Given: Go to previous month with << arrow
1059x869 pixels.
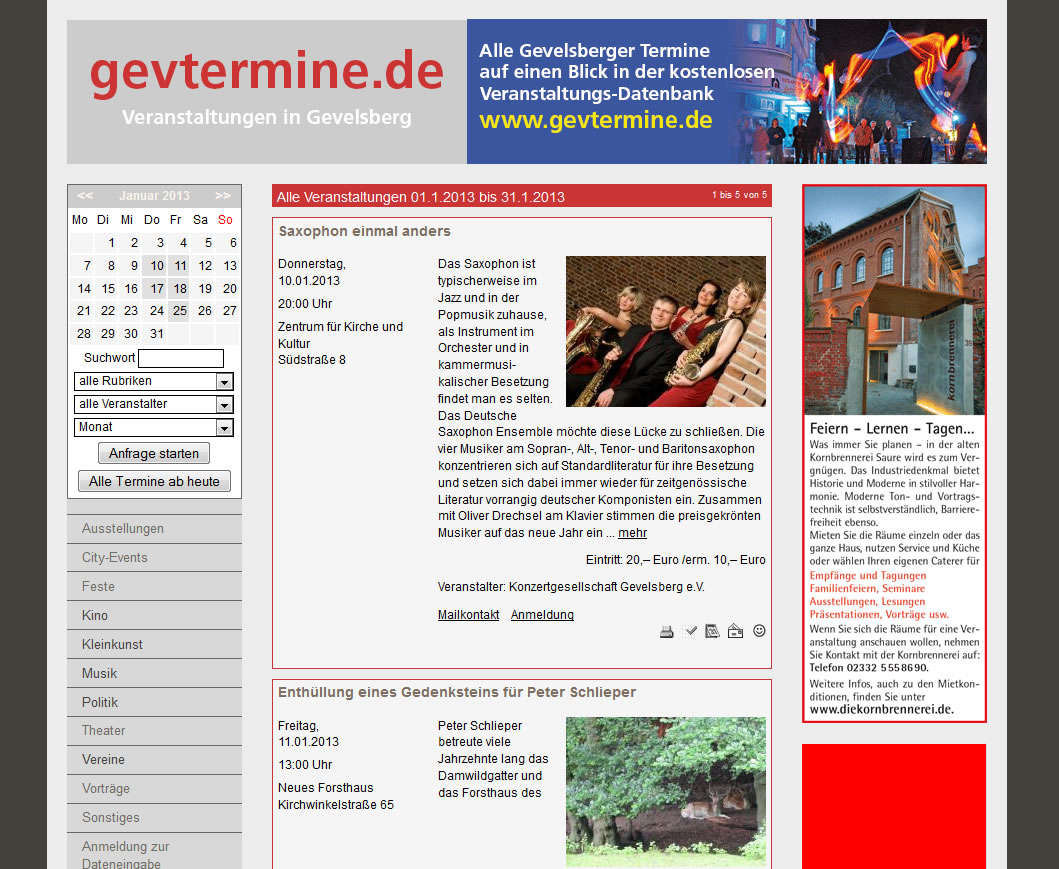Looking at the screenshot, I should tap(84, 196).
